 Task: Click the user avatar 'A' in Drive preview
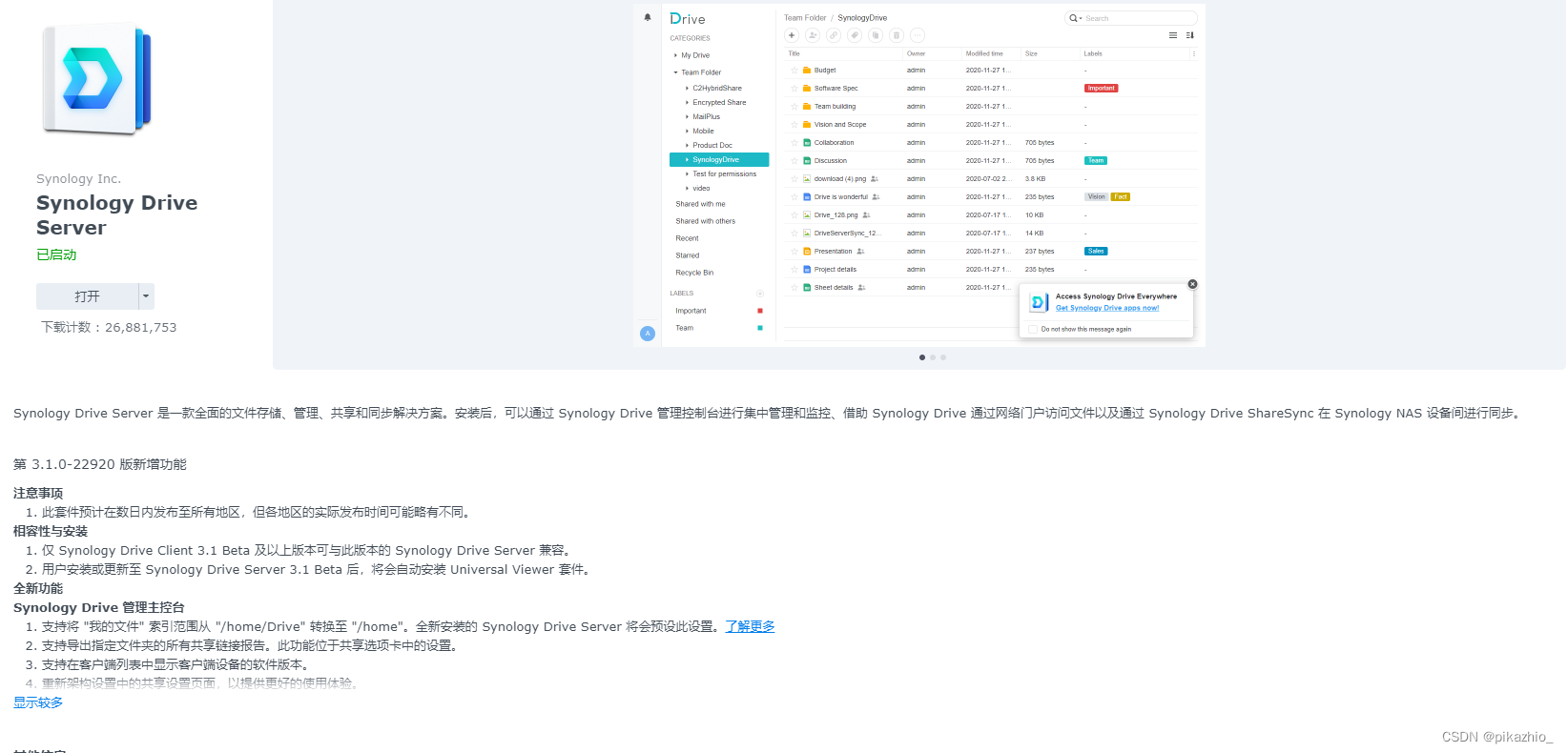648,334
